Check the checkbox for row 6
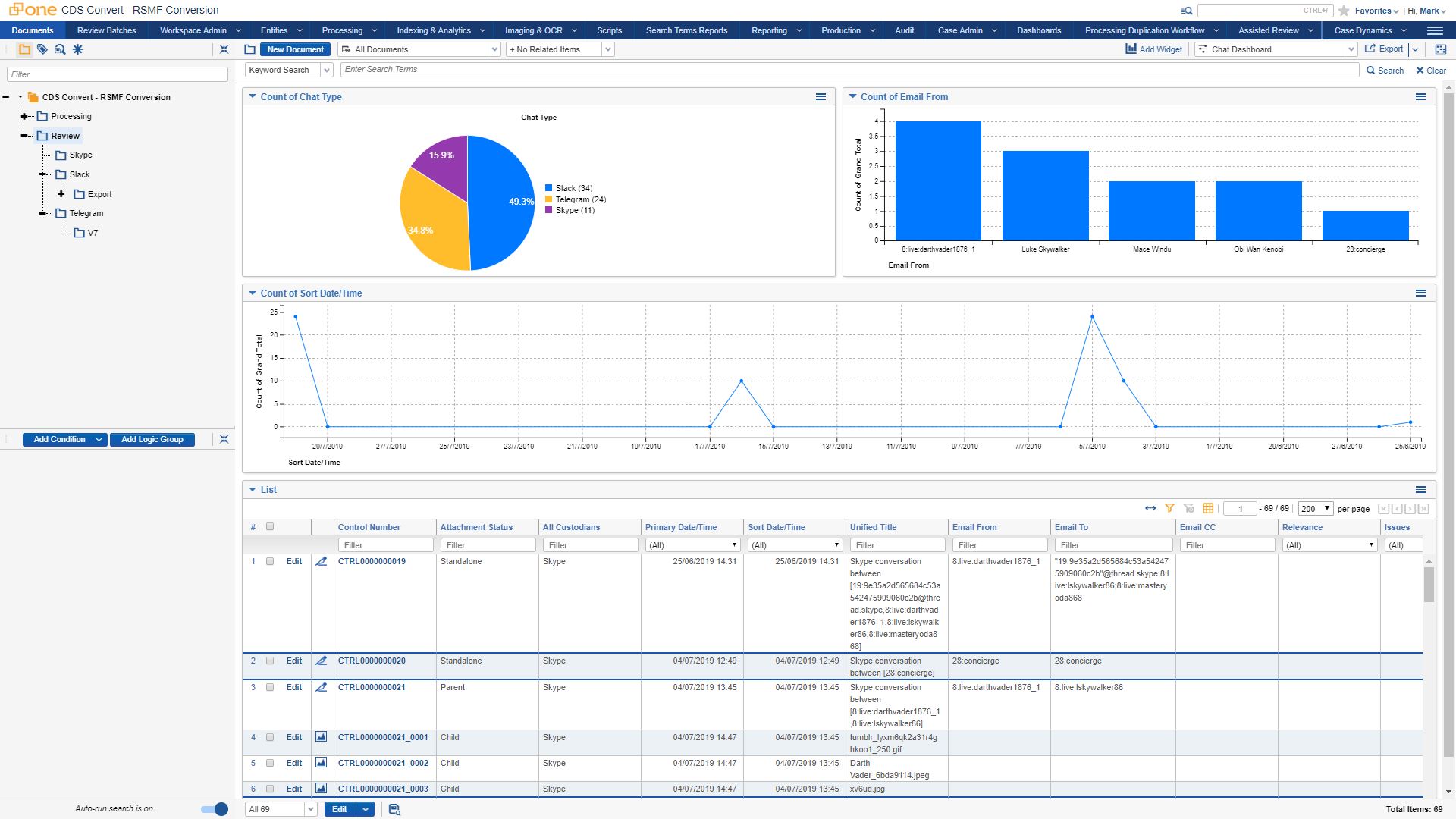The width and height of the screenshot is (1456, 819). (270, 789)
